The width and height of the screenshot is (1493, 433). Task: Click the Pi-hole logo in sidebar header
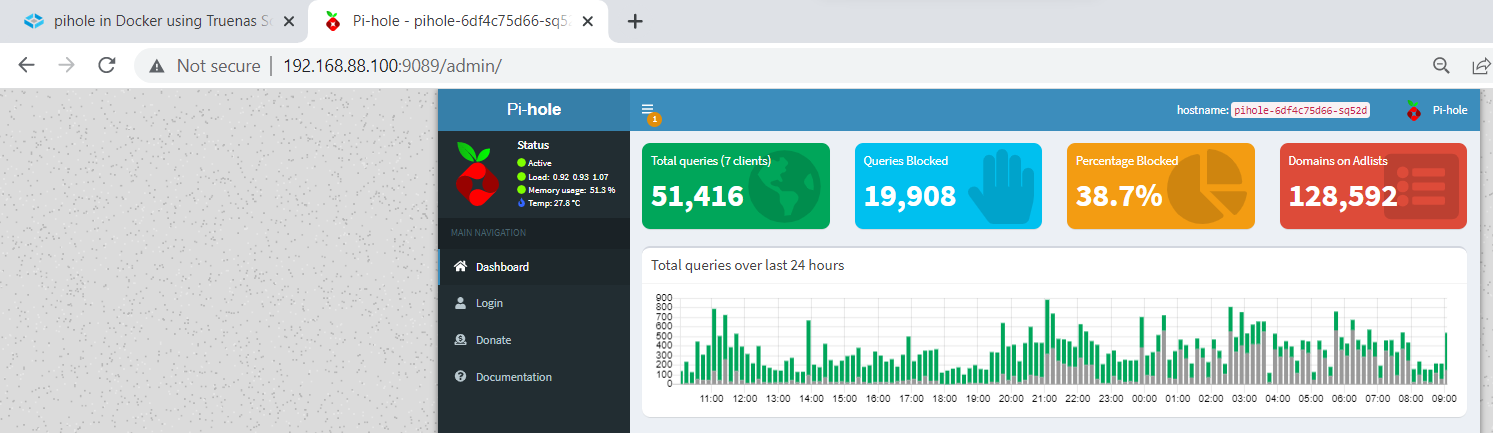(534, 110)
